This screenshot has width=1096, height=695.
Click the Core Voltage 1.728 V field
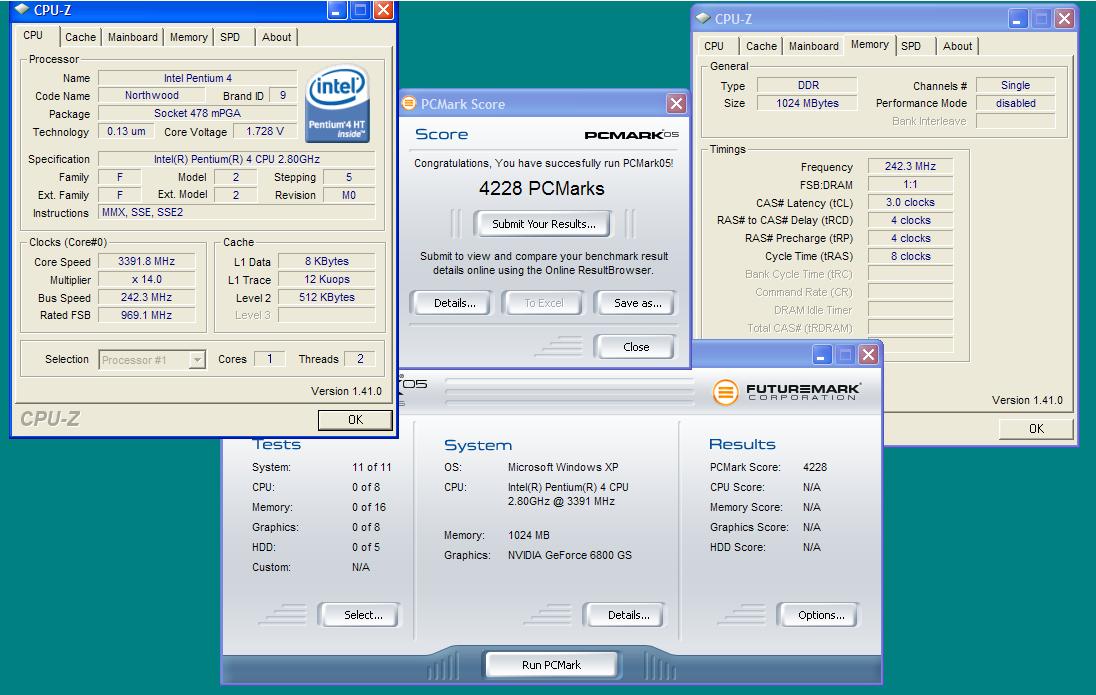coord(265,131)
